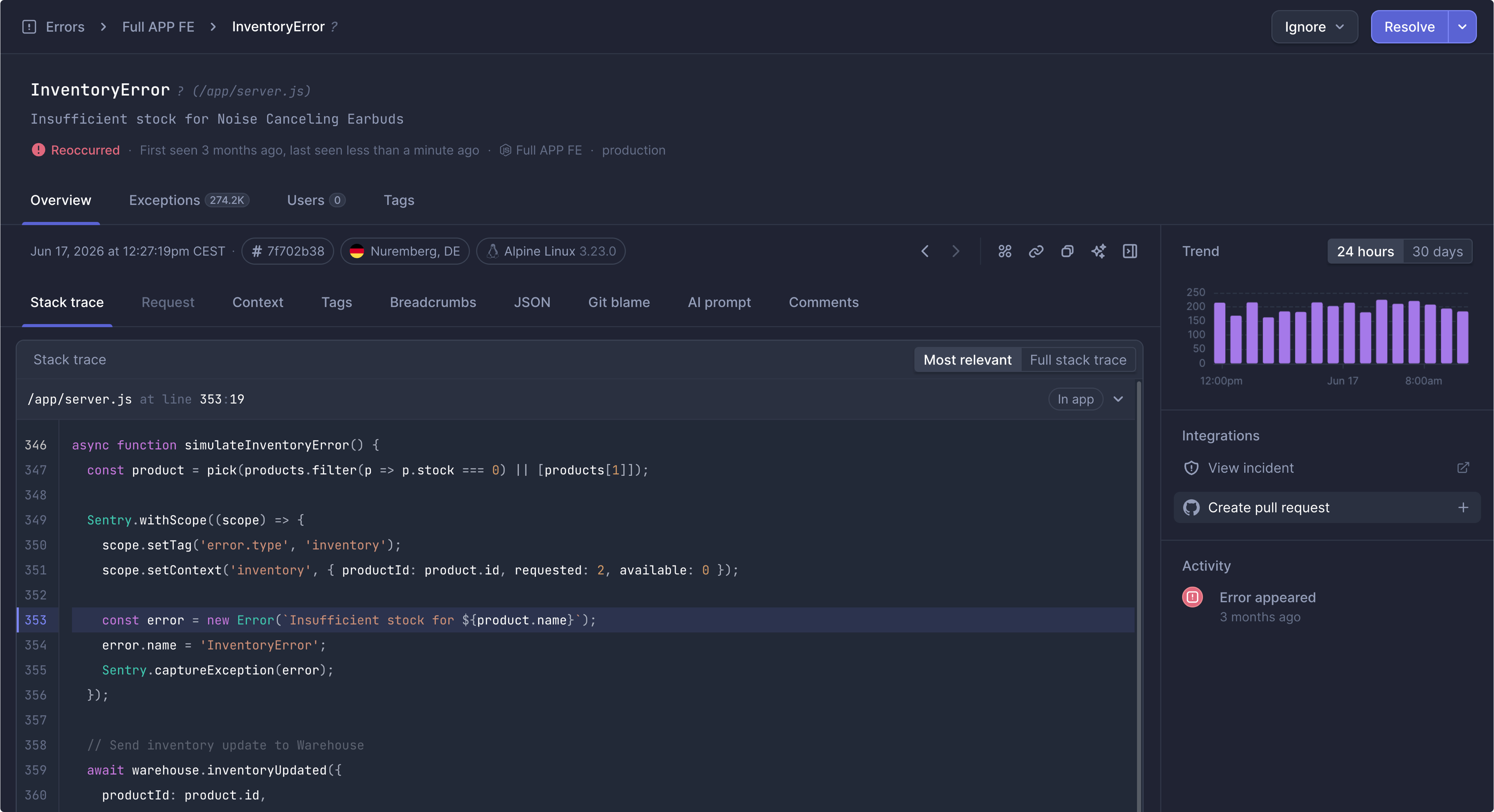
Task: Click the Jun 17, 2026 timestamp text
Action: pyautogui.click(x=128, y=251)
